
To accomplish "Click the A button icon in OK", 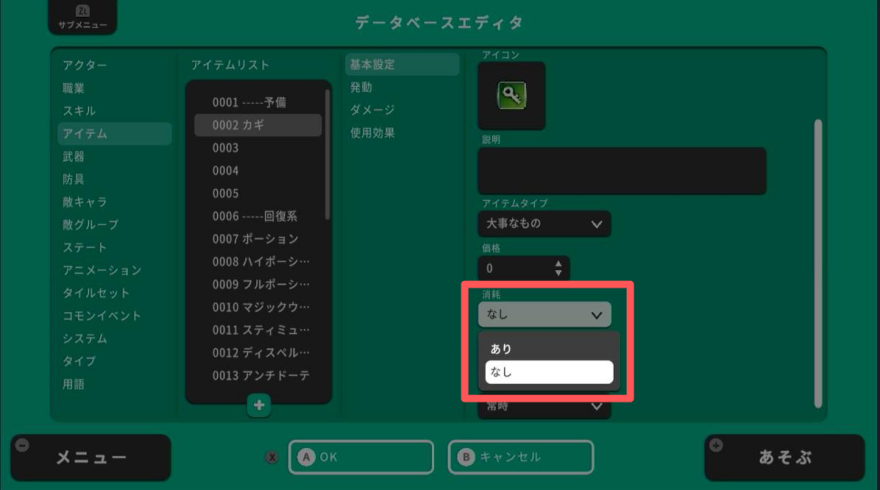I will (x=306, y=457).
